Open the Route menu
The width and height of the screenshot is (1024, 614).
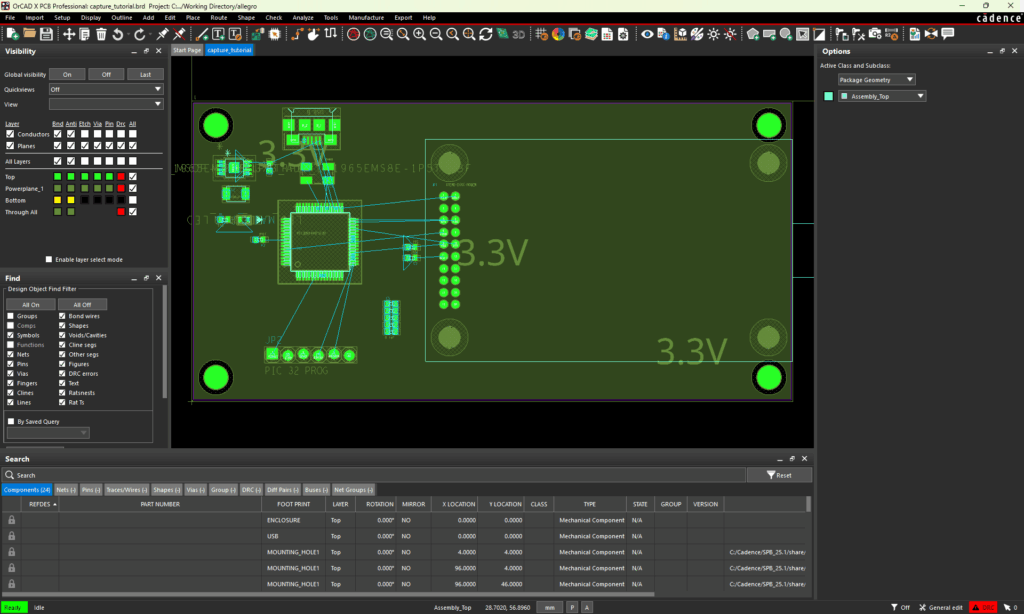coord(219,17)
